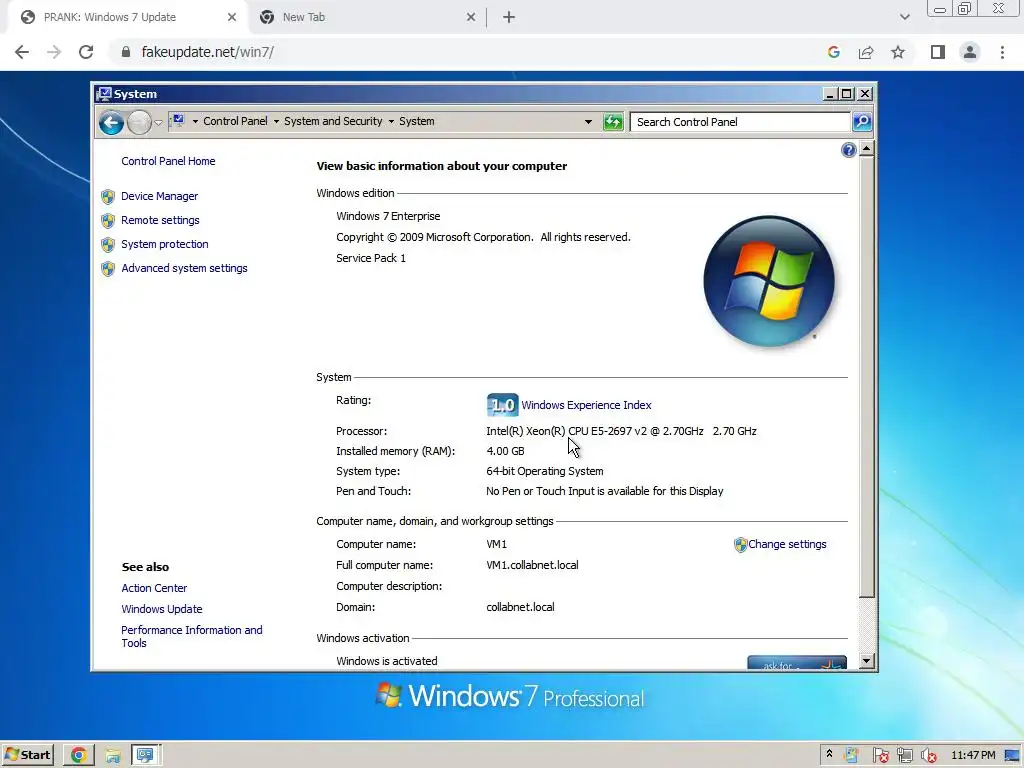Click the 11:47 PM clock
Viewport: 1024px width, 768px height.
[973, 756]
